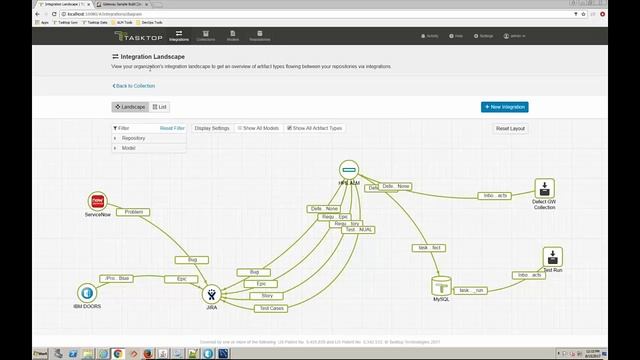The height and width of the screenshot is (360, 640).
Task: Select Inbo...acts label near Defect GW Collection
Action: coord(495,196)
